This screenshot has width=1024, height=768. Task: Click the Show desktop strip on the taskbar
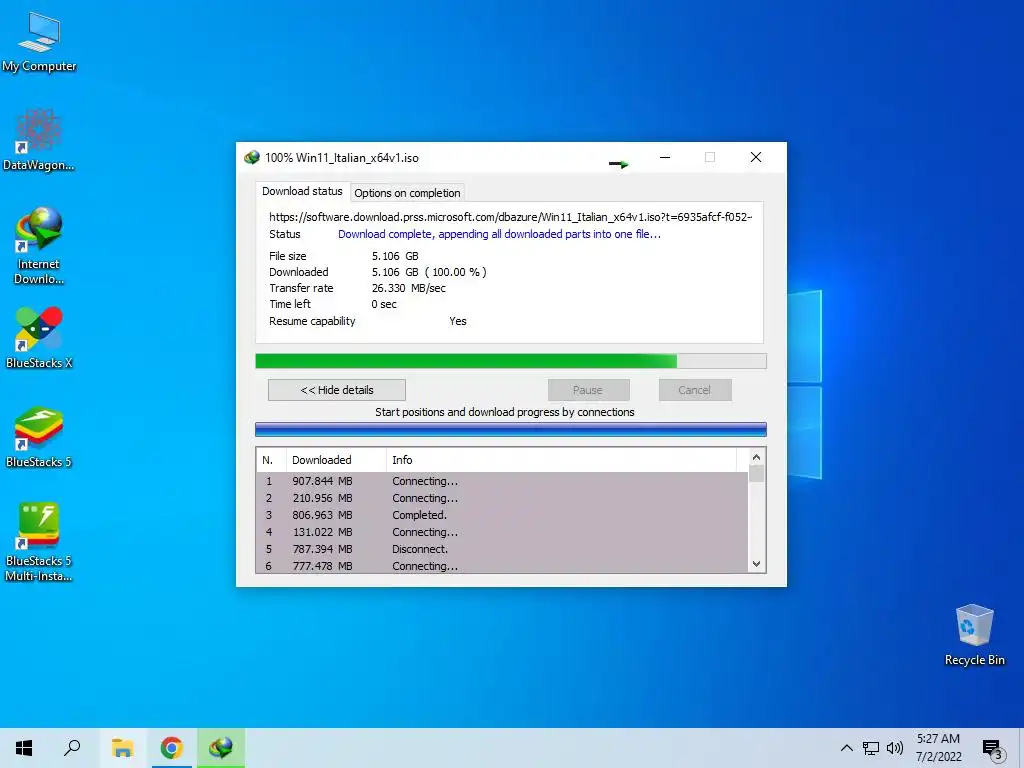(1021, 748)
